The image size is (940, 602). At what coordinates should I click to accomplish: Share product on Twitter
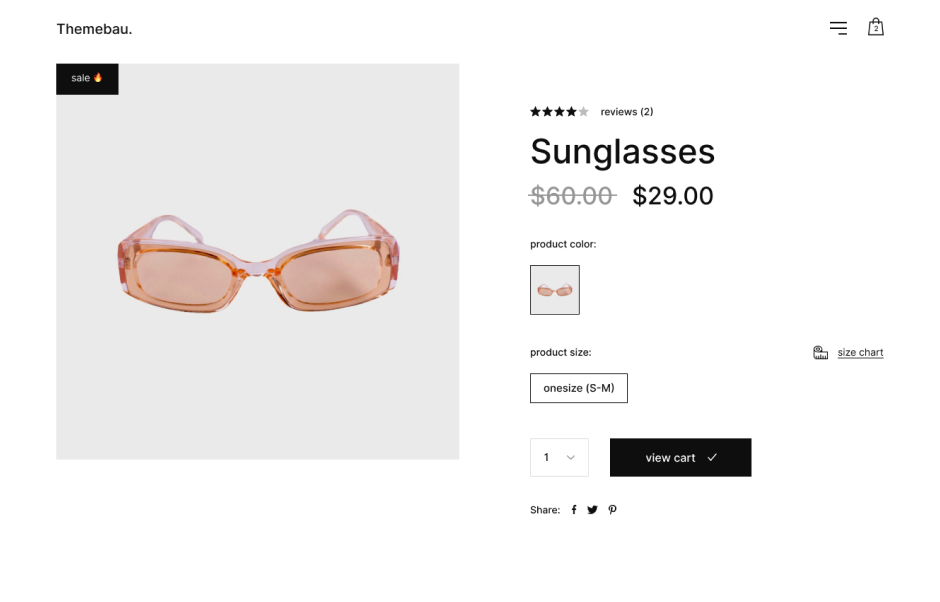[x=592, y=510]
